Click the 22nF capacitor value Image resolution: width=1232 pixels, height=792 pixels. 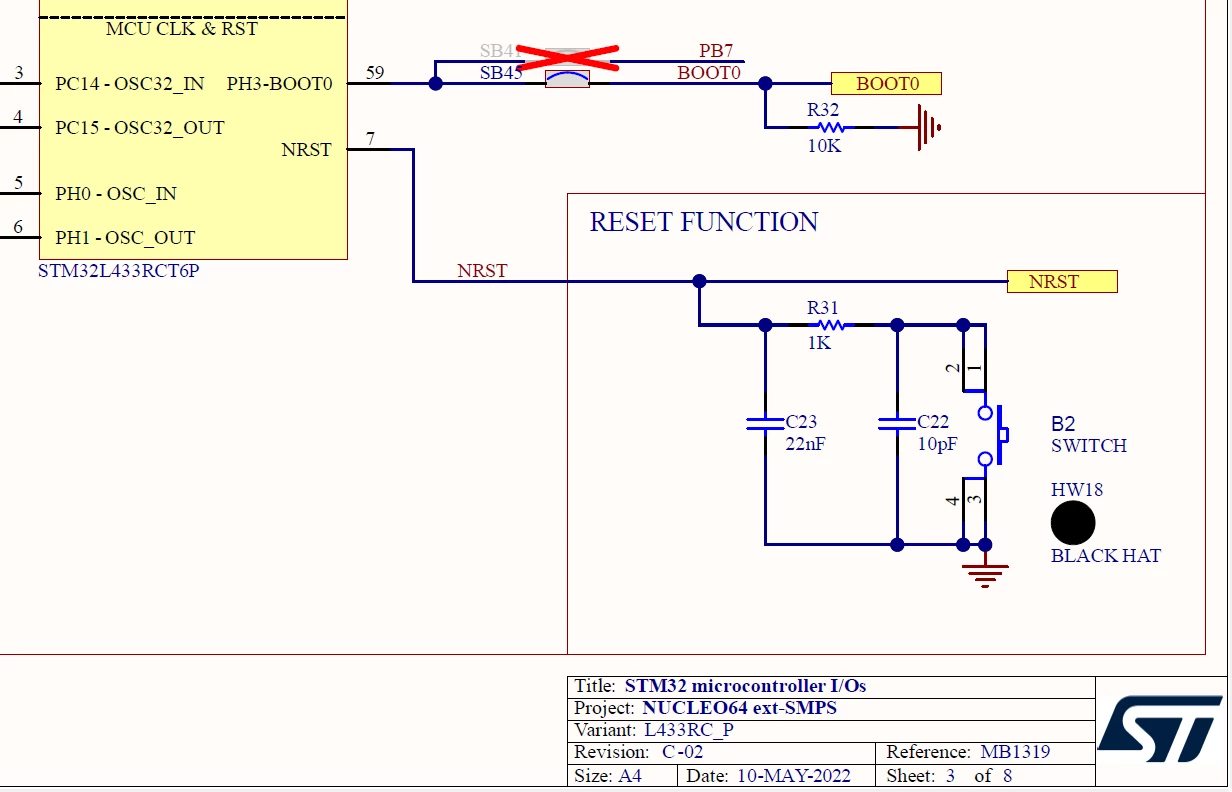pos(806,445)
